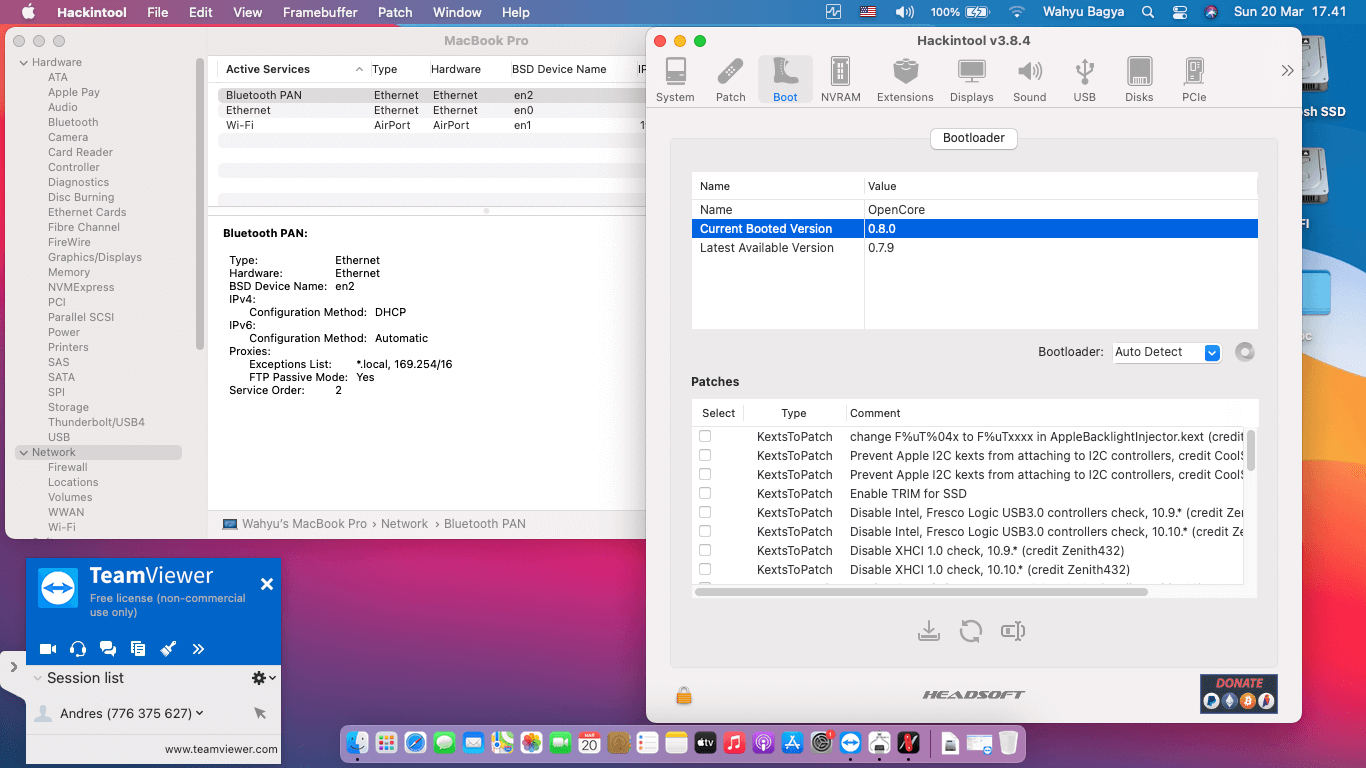This screenshot has width=1366, height=768.
Task: Open Safari from the Dock
Action: tap(415, 743)
